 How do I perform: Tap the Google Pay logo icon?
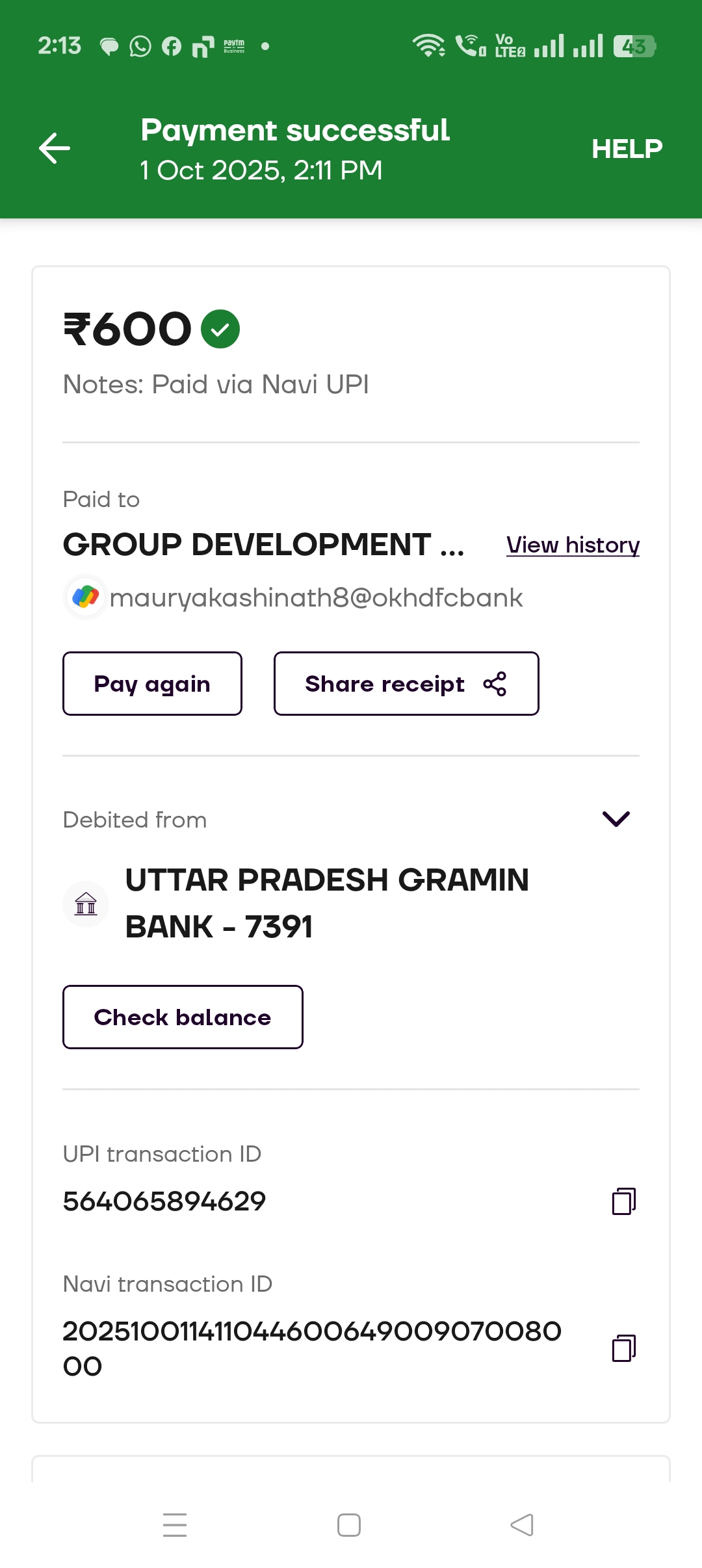(x=85, y=597)
